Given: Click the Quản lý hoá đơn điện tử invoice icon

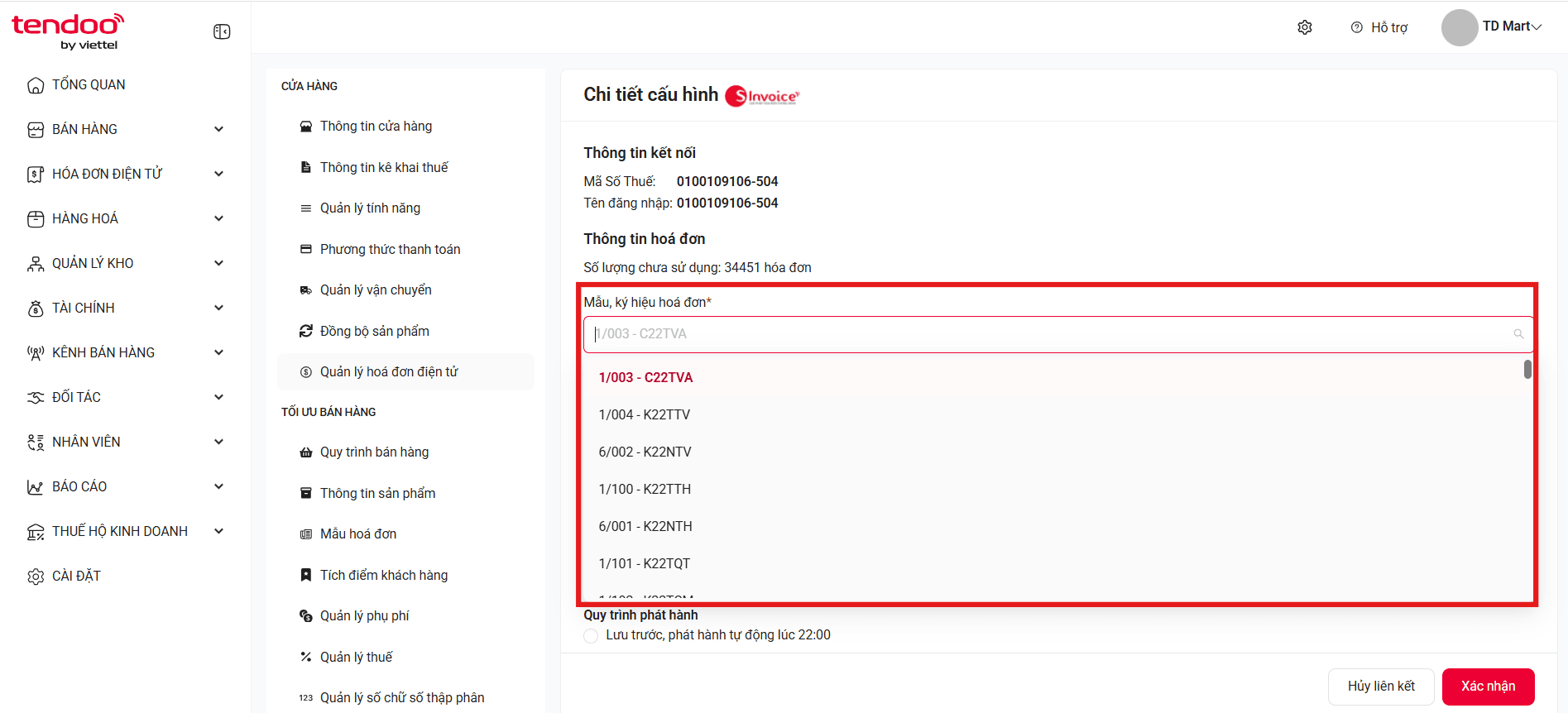Looking at the screenshot, I should click(306, 372).
